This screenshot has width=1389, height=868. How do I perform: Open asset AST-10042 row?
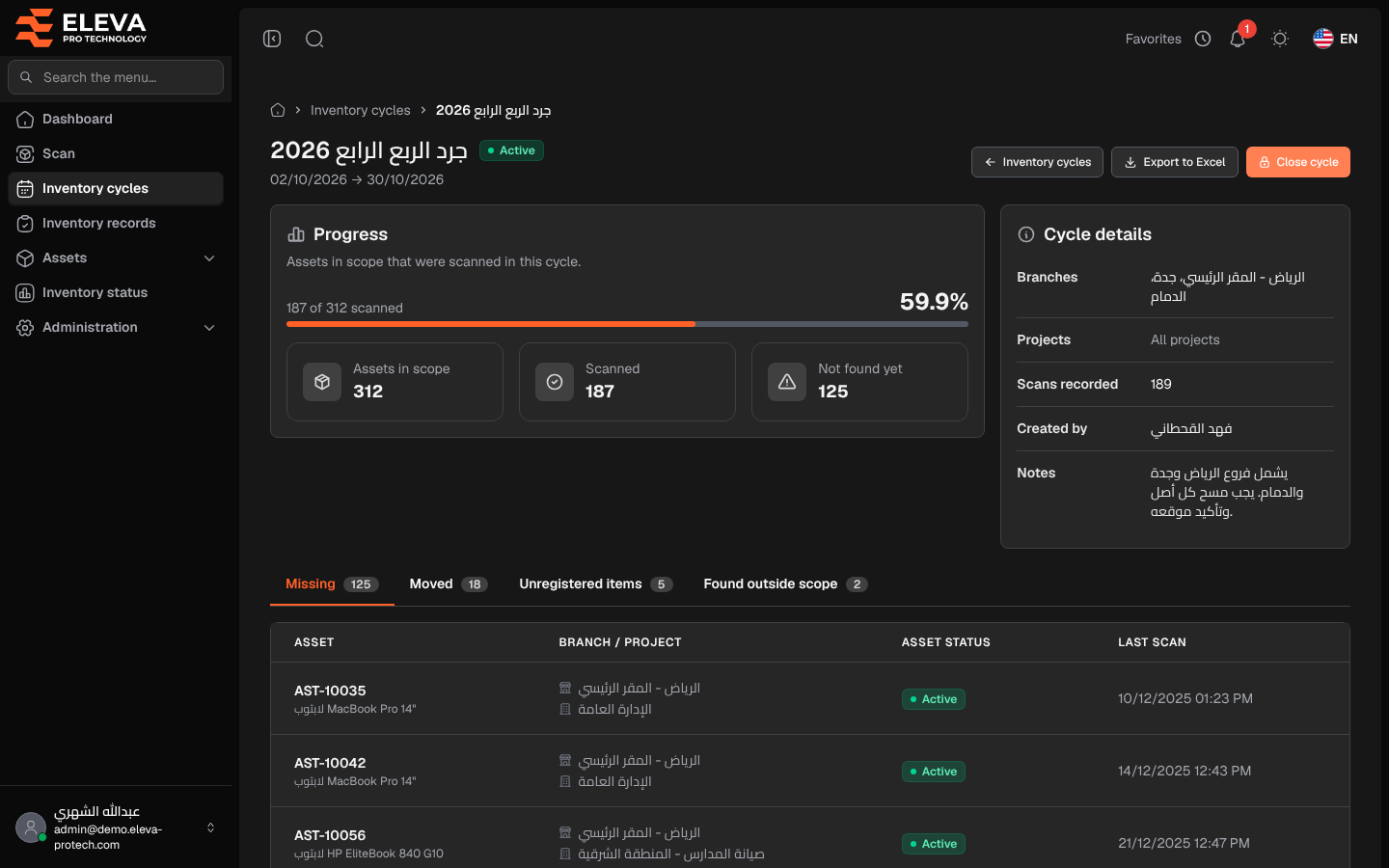click(x=810, y=771)
